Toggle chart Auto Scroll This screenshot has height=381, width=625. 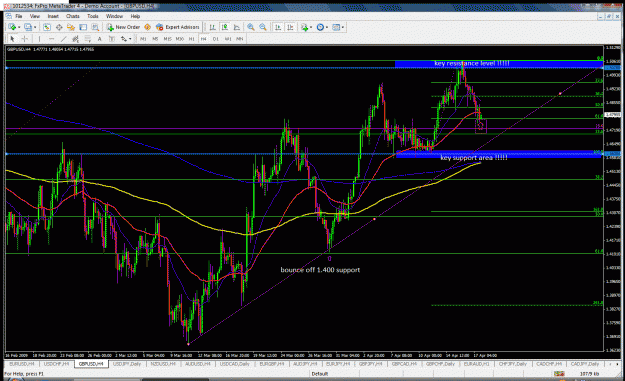point(278,27)
